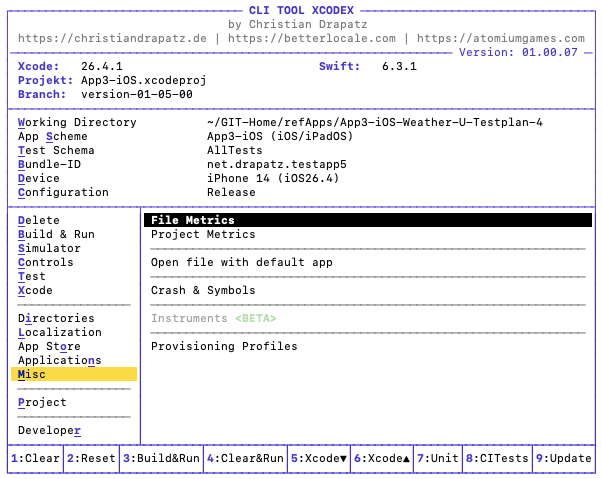Click the Xcode version 26.4.1
This screenshot has width=602, height=479.
102,66
